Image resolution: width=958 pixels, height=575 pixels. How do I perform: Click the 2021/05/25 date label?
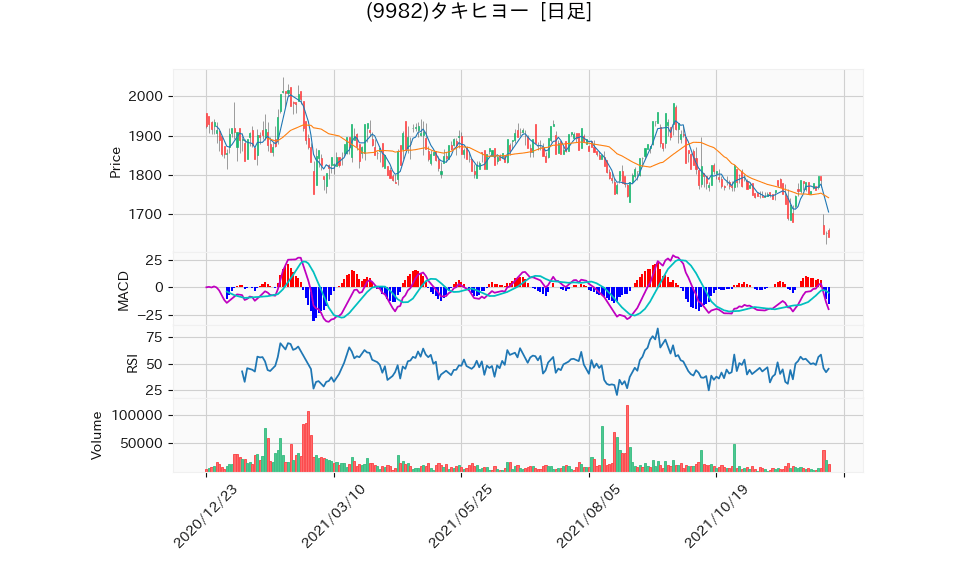[x=460, y=517]
